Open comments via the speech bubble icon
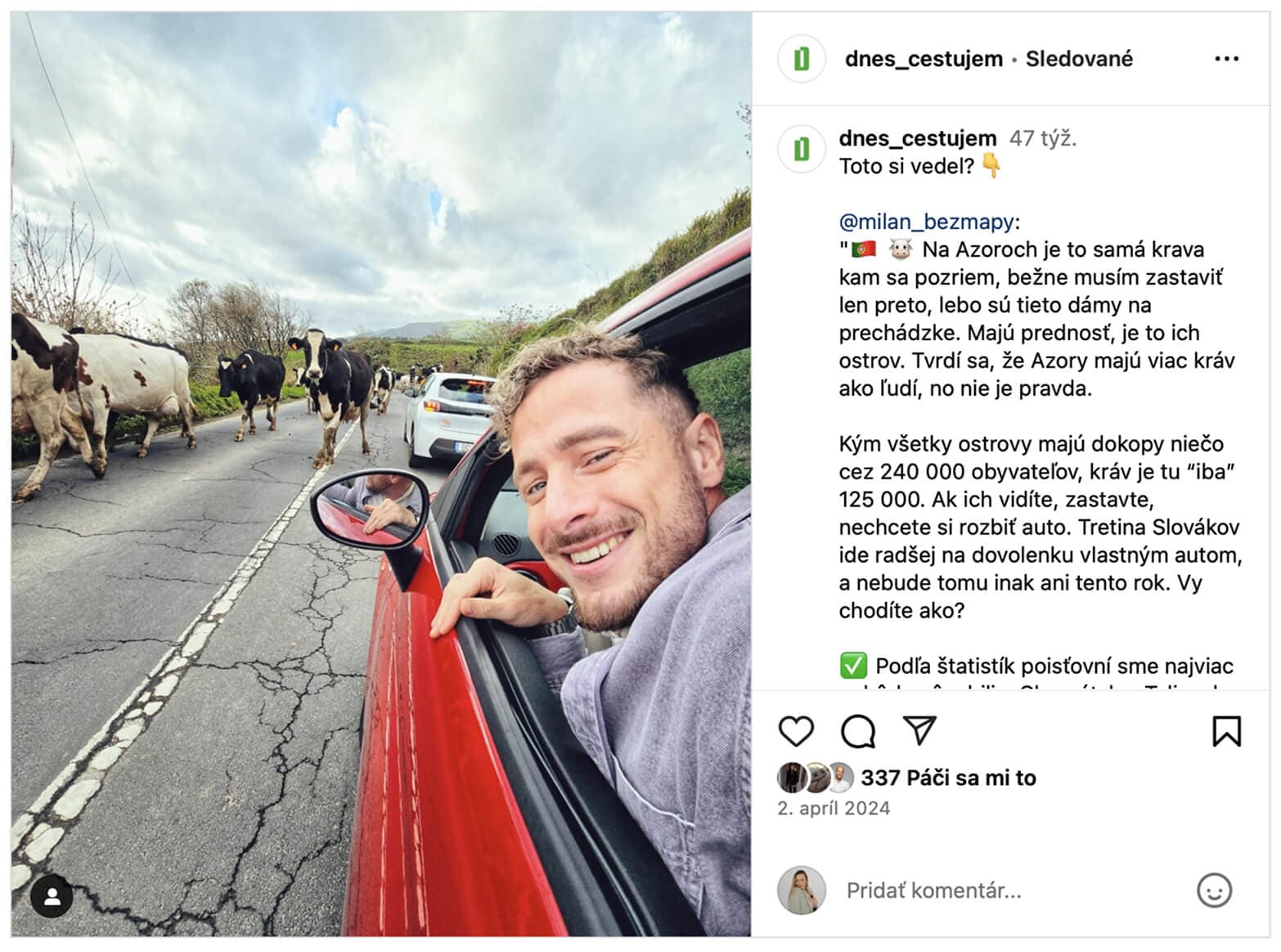 857,731
